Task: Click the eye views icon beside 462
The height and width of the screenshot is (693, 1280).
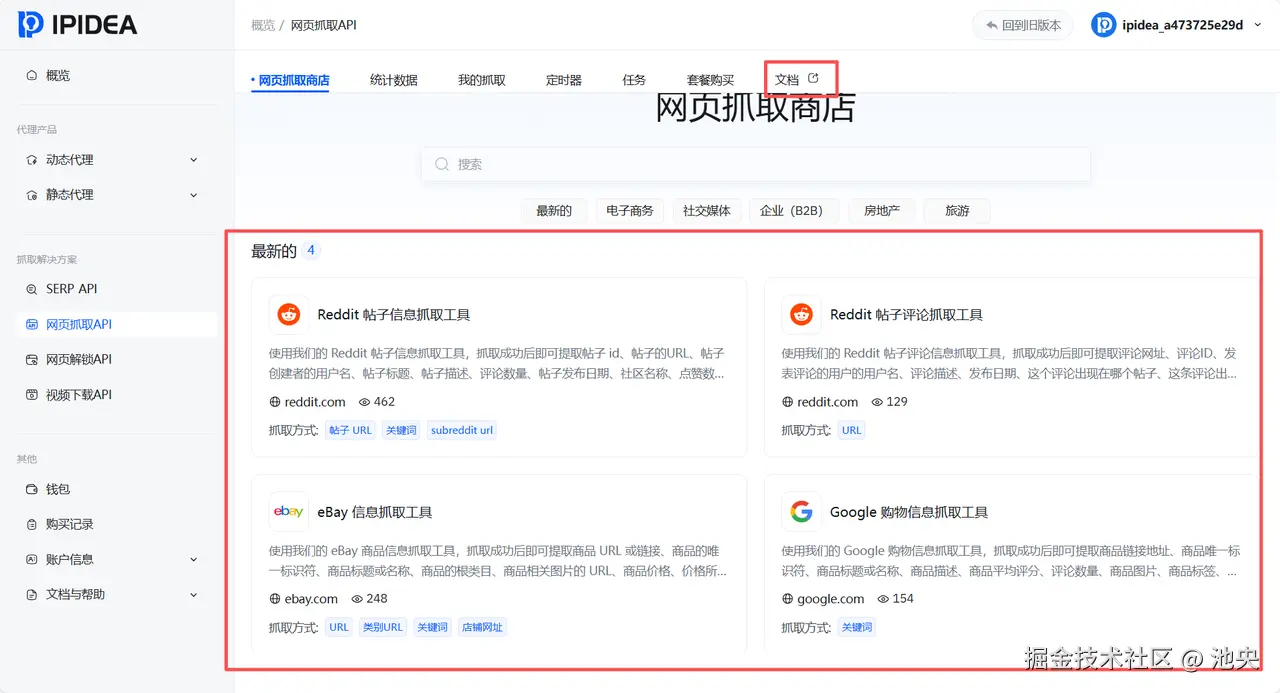Action: [363, 402]
